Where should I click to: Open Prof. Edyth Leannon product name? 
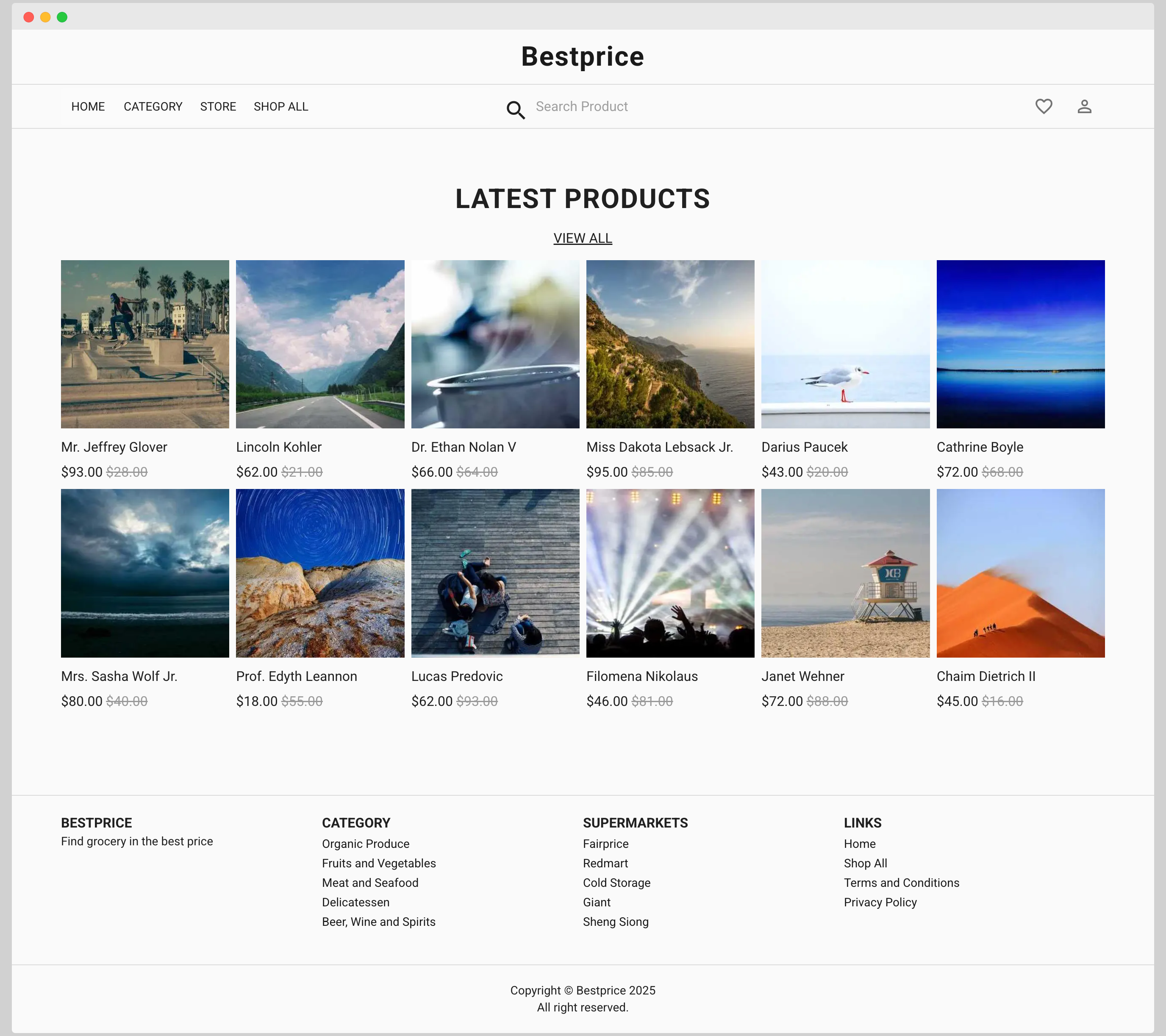(297, 677)
